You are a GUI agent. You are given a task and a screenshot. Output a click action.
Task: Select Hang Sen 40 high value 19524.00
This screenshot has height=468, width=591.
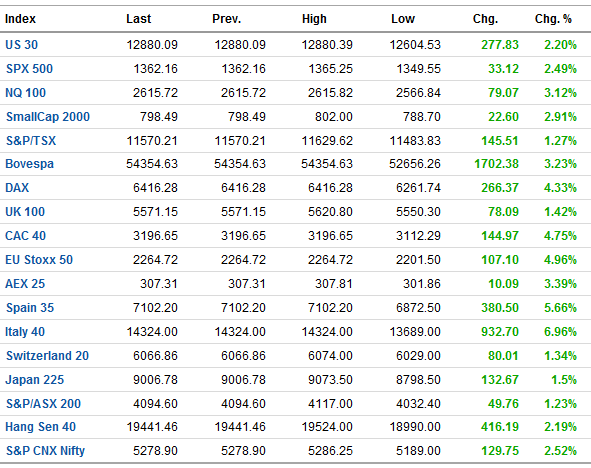pyautogui.click(x=327, y=427)
